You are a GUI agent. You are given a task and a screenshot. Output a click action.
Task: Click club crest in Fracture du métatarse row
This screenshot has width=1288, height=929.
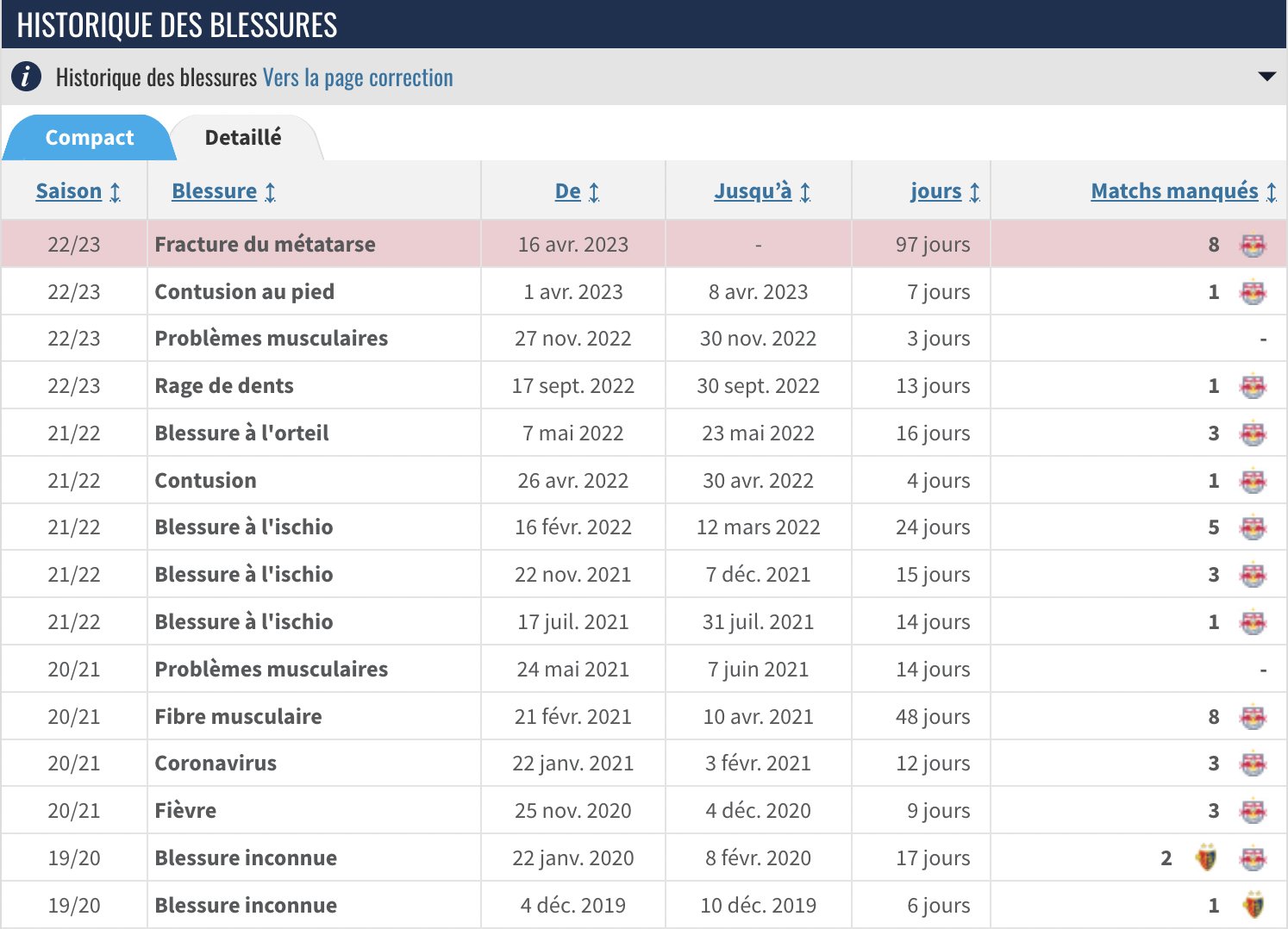[x=1252, y=246]
